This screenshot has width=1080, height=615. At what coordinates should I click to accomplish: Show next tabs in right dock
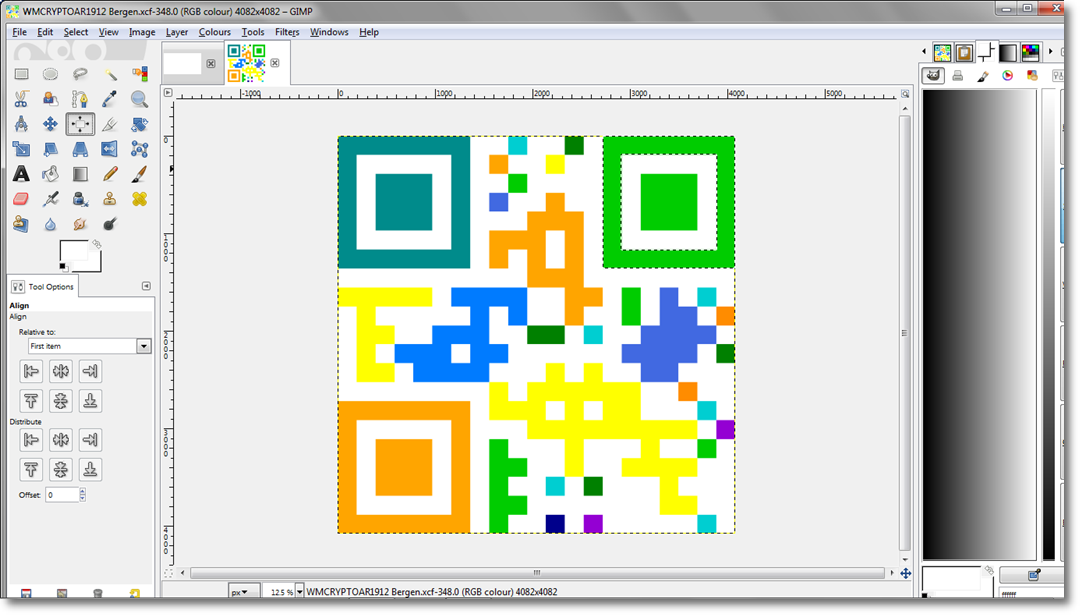(1050, 52)
